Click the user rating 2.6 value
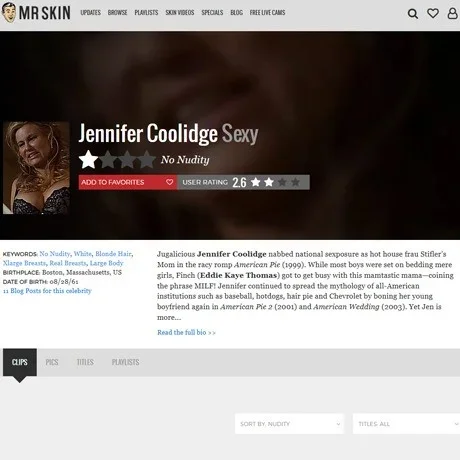The height and width of the screenshot is (460, 460). [239, 182]
